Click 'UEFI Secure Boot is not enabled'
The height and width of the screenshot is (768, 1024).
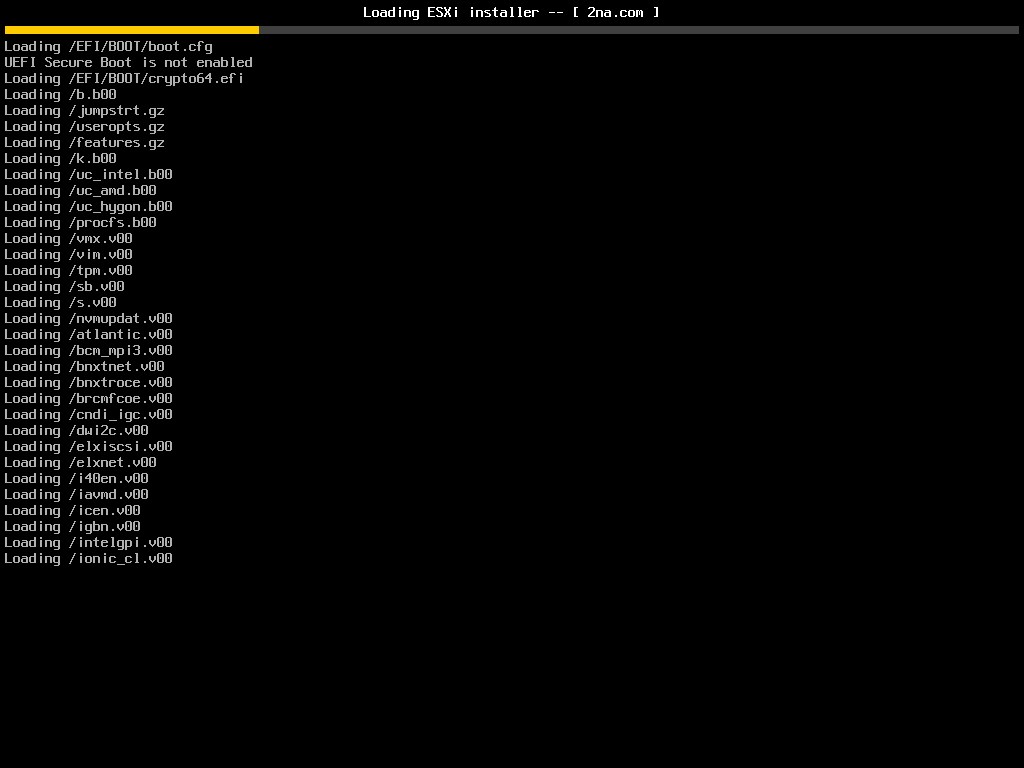129,63
